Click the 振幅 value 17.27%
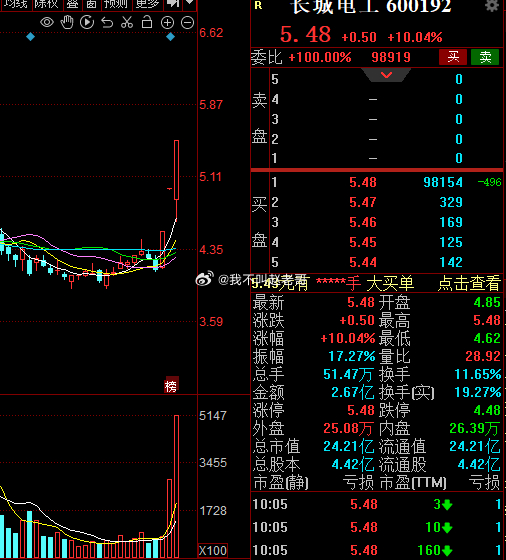Image resolution: width=506 pixels, height=560 pixels. tap(352, 356)
